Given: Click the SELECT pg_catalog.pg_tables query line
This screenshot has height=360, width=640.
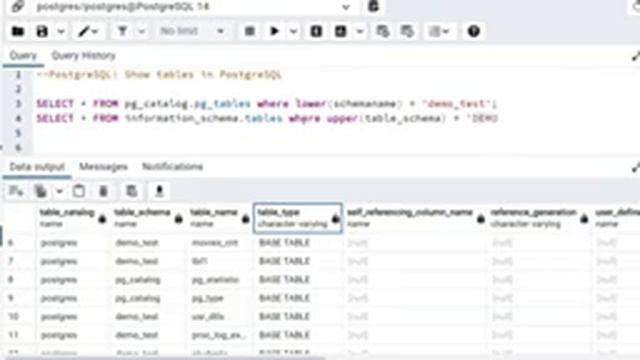Looking at the screenshot, I should tap(267, 104).
